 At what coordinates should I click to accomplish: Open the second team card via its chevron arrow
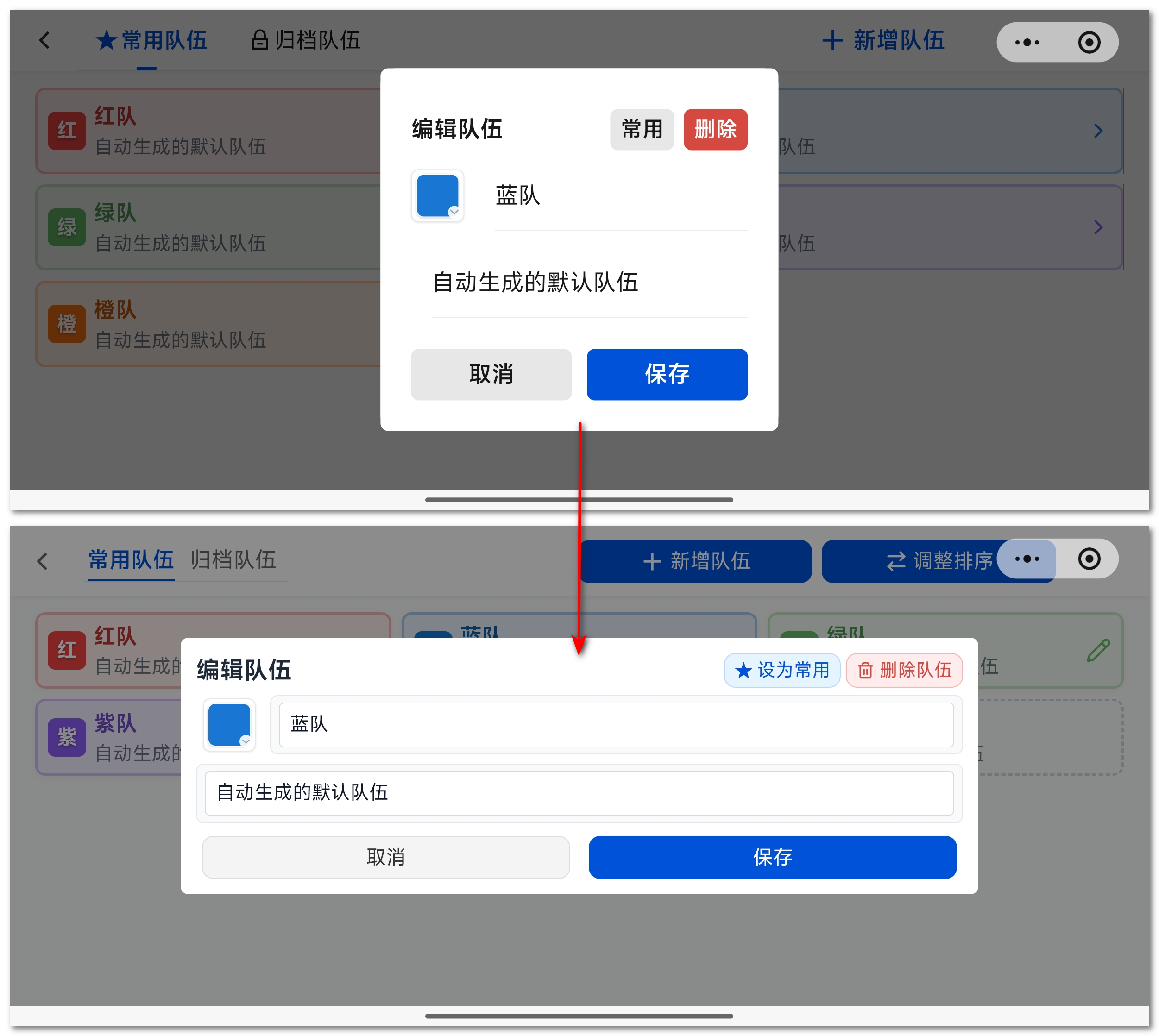(x=1098, y=227)
